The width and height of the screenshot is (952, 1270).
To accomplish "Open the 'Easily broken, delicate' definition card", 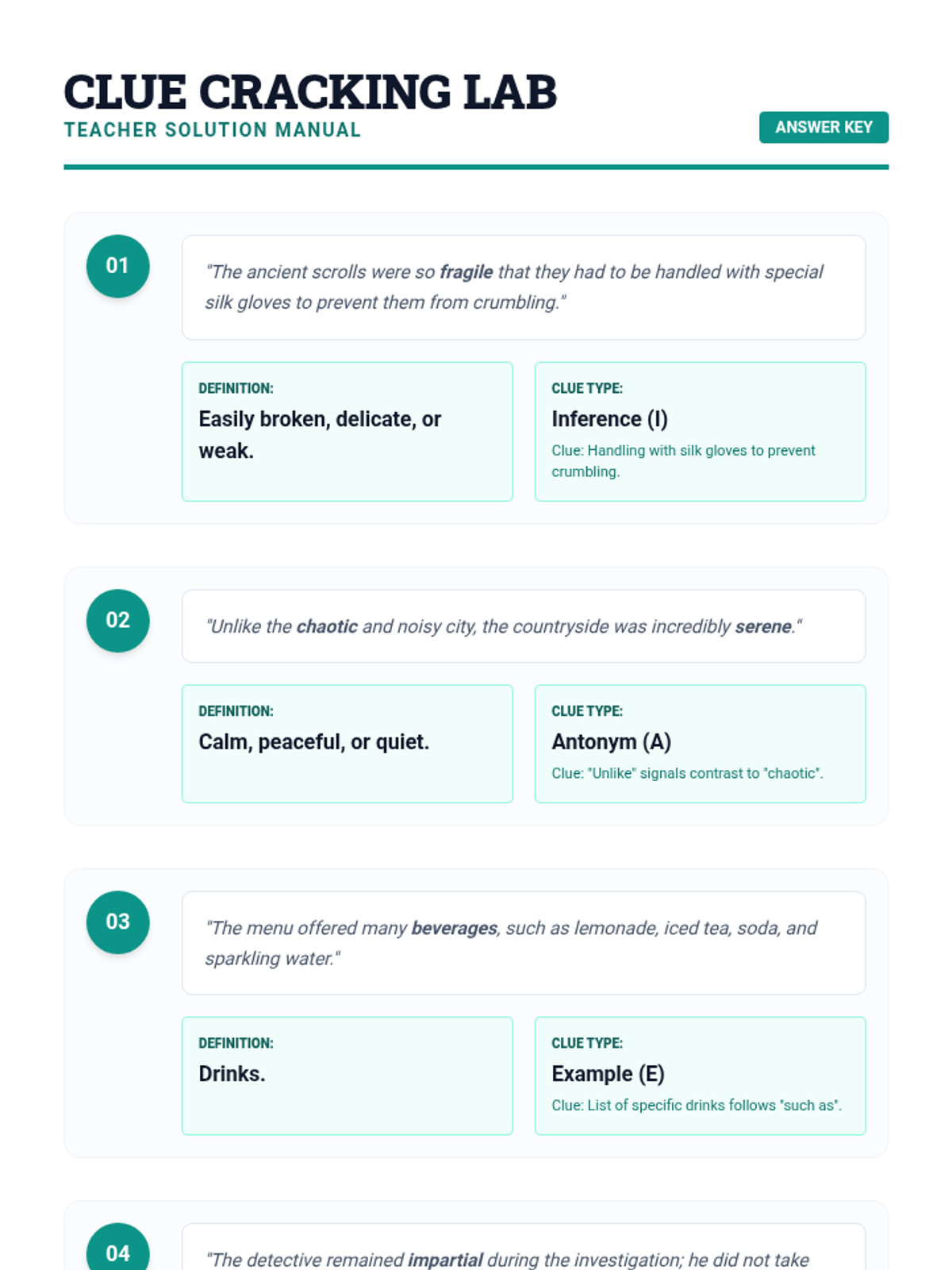I will pyautogui.click(x=347, y=432).
